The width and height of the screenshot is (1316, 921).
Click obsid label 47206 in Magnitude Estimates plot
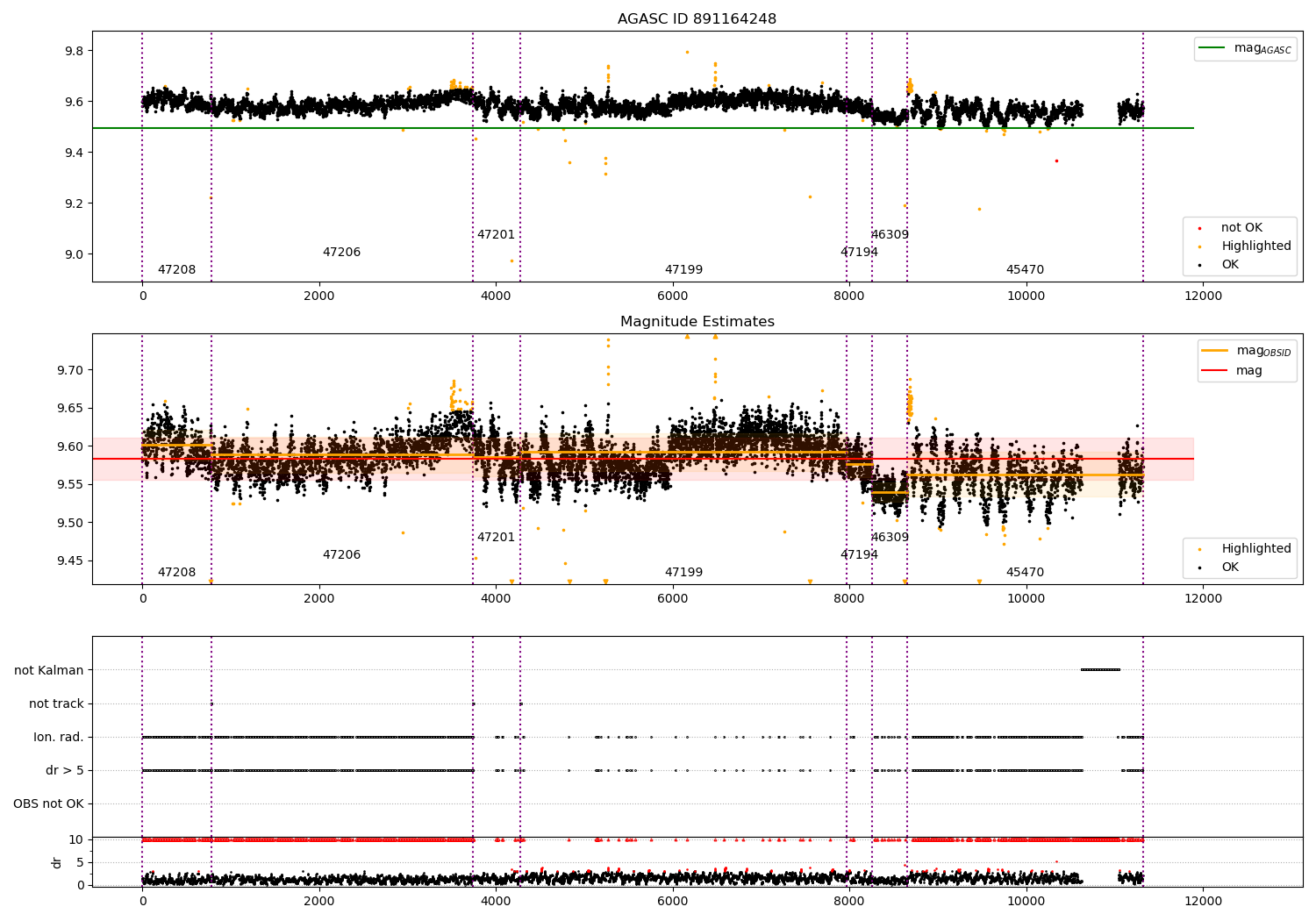(x=341, y=555)
